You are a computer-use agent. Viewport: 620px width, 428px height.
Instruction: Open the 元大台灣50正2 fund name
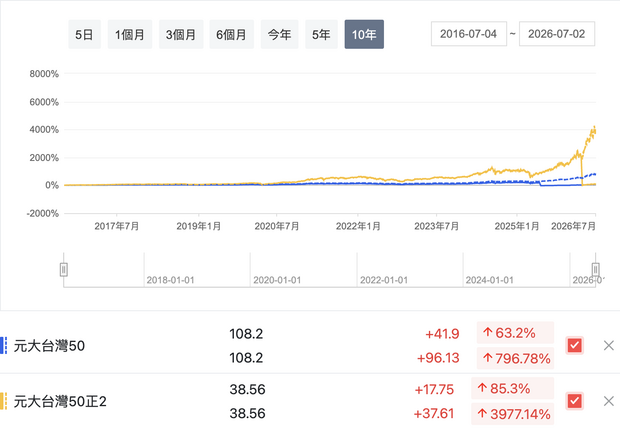click(60, 401)
